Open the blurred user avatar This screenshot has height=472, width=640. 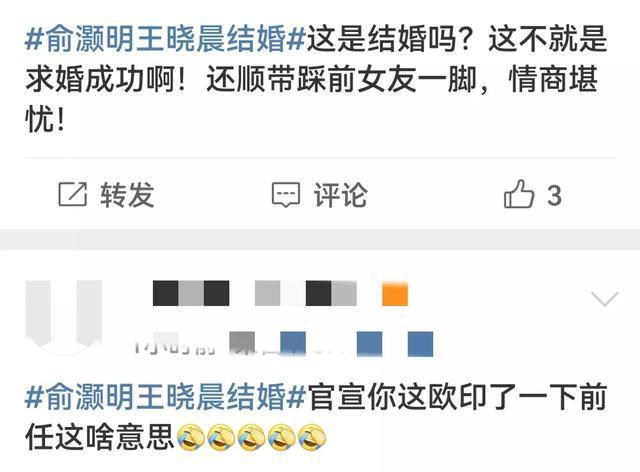[64, 316]
